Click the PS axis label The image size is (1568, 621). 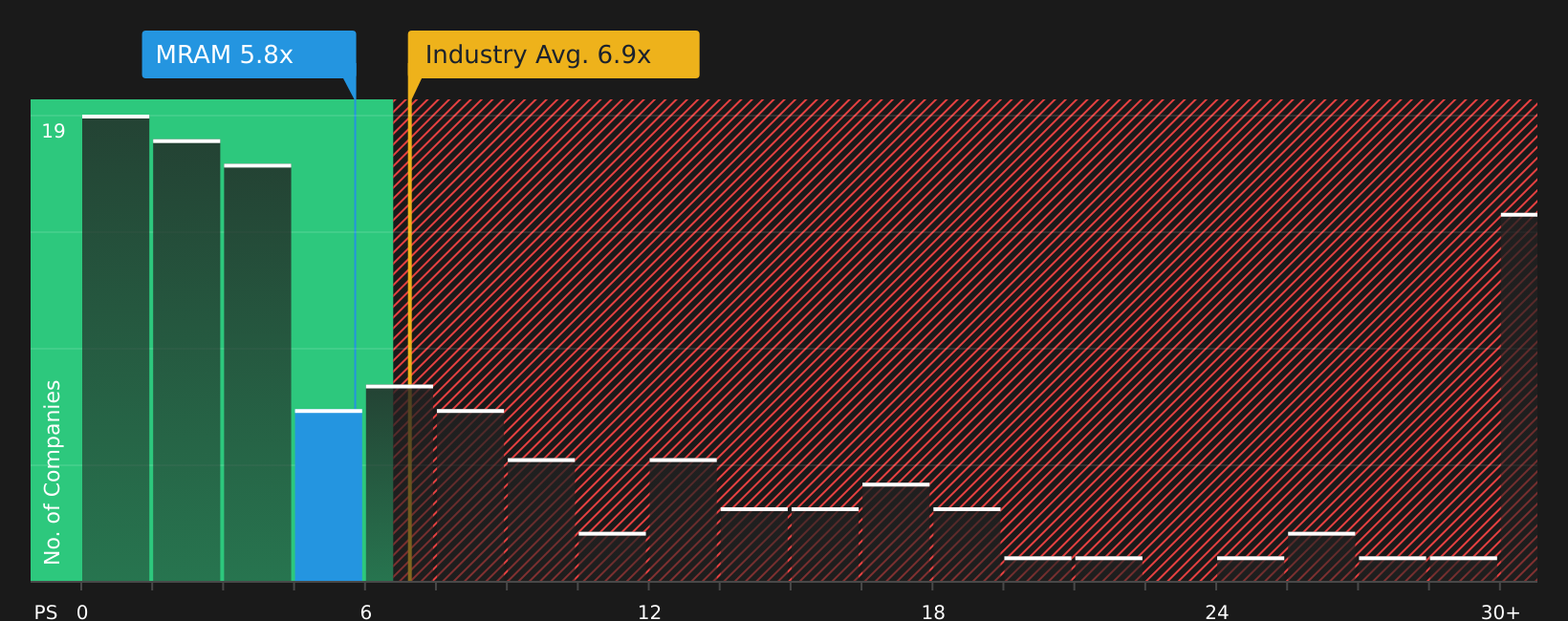point(46,612)
